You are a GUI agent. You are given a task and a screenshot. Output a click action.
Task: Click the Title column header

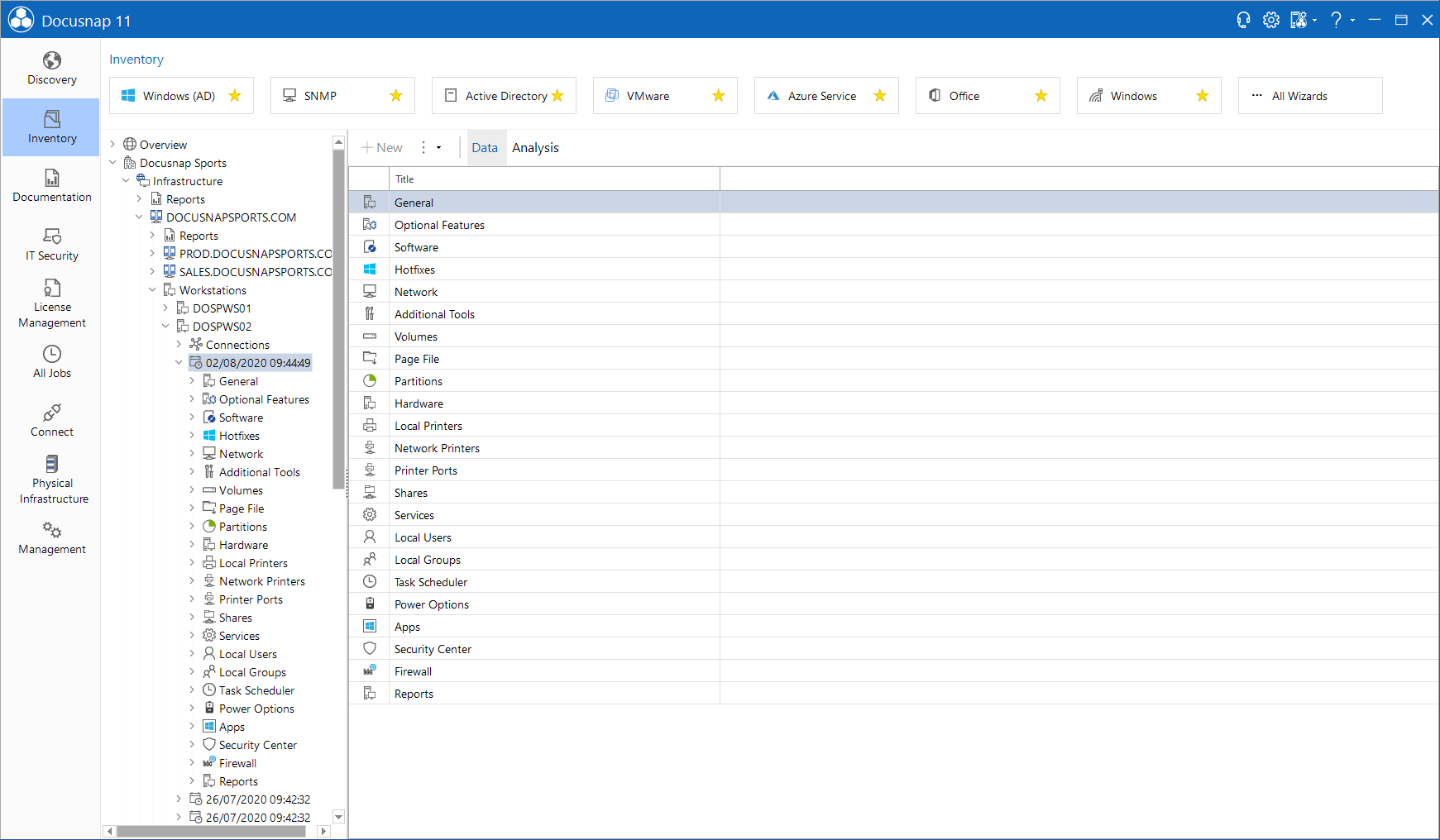[x=554, y=179]
